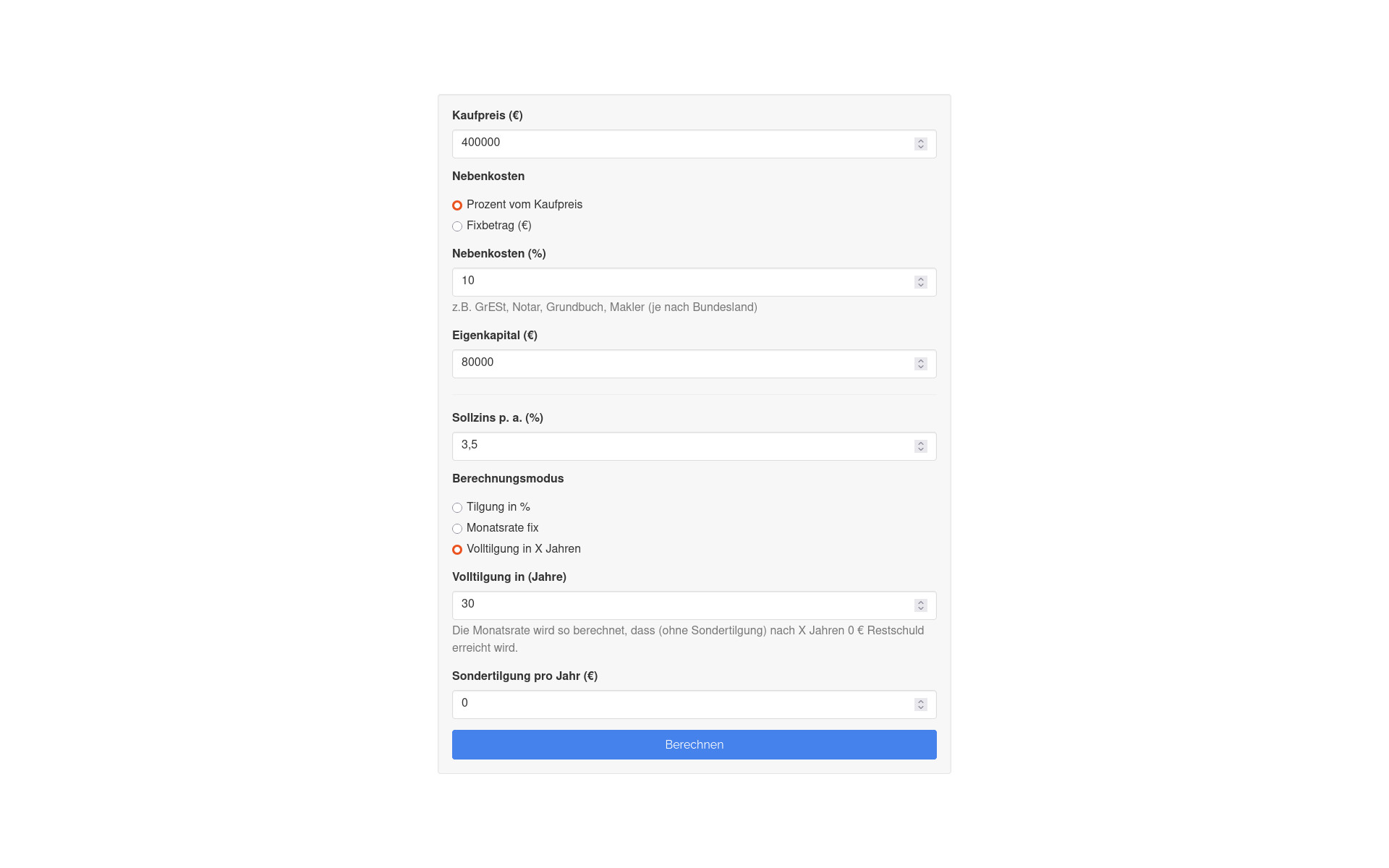Click the Volltilgung in (Jahre) stepper
The width and height of the screenshot is (1389, 868).
click(x=920, y=605)
